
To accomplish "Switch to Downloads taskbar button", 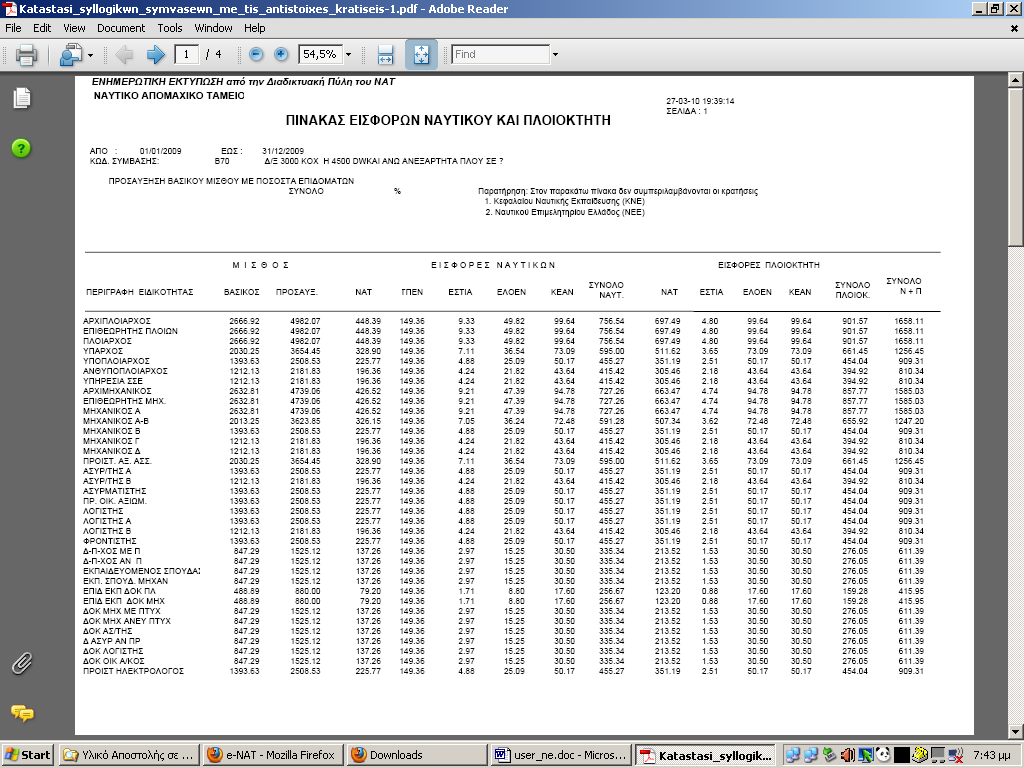I will click(417, 755).
